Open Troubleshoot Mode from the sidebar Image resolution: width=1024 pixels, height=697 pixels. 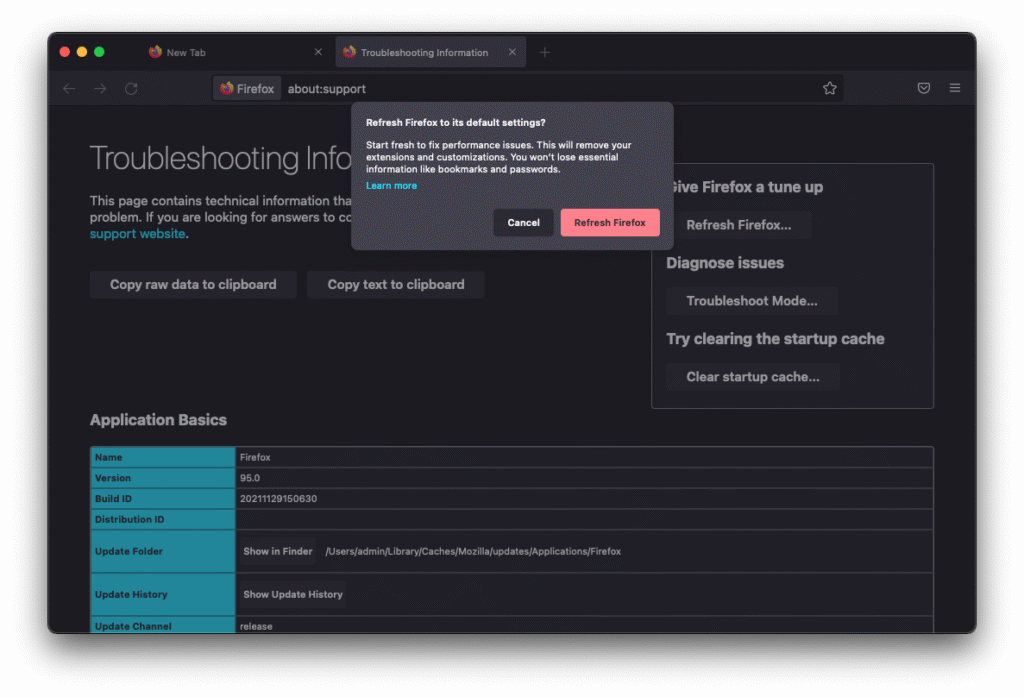pyautogui.click(x=751, y=301)
